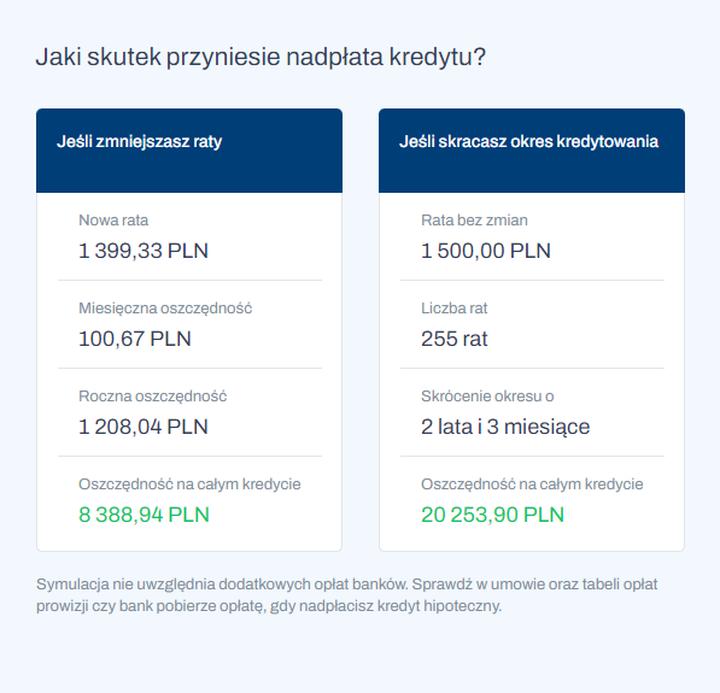The image size is (720, 693).
Task: Click the green 20 253,90 PLN total savings
Action: coord(492,514)
